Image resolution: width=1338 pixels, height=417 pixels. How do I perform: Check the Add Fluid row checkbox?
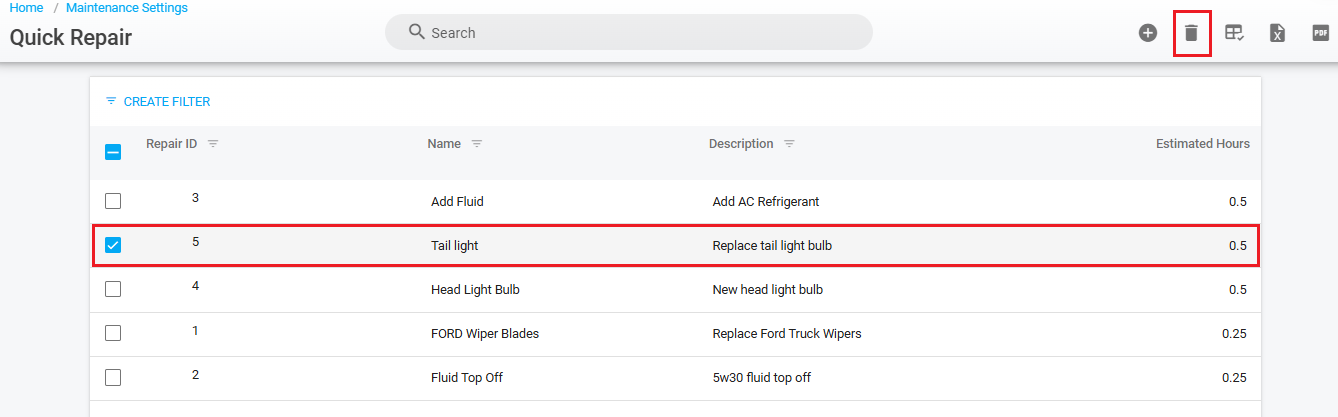pyautogui.click(x=113, y=201)
